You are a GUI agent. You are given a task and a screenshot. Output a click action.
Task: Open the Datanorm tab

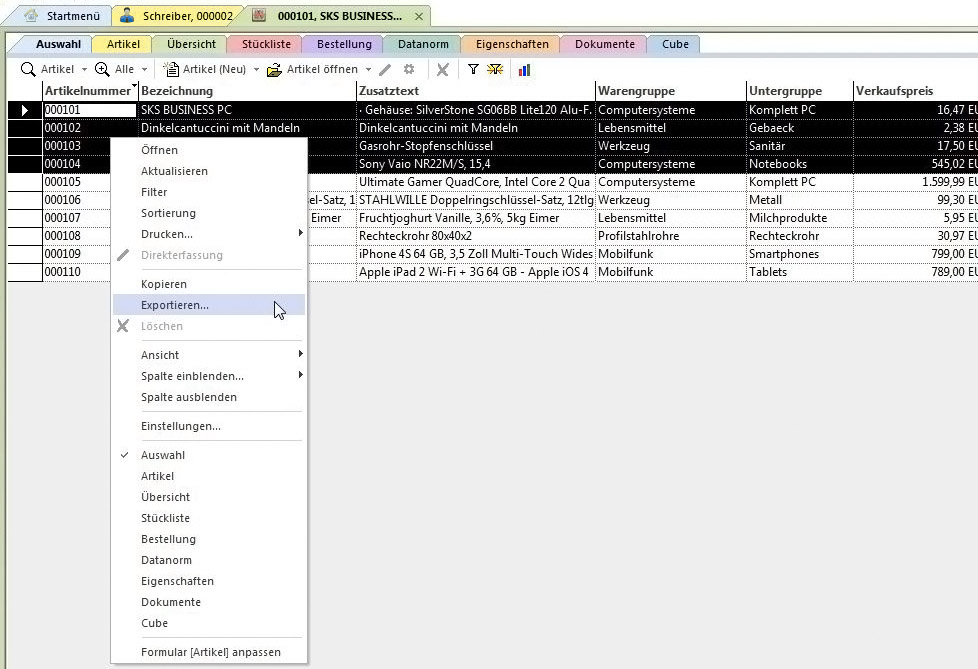[423, 44]
